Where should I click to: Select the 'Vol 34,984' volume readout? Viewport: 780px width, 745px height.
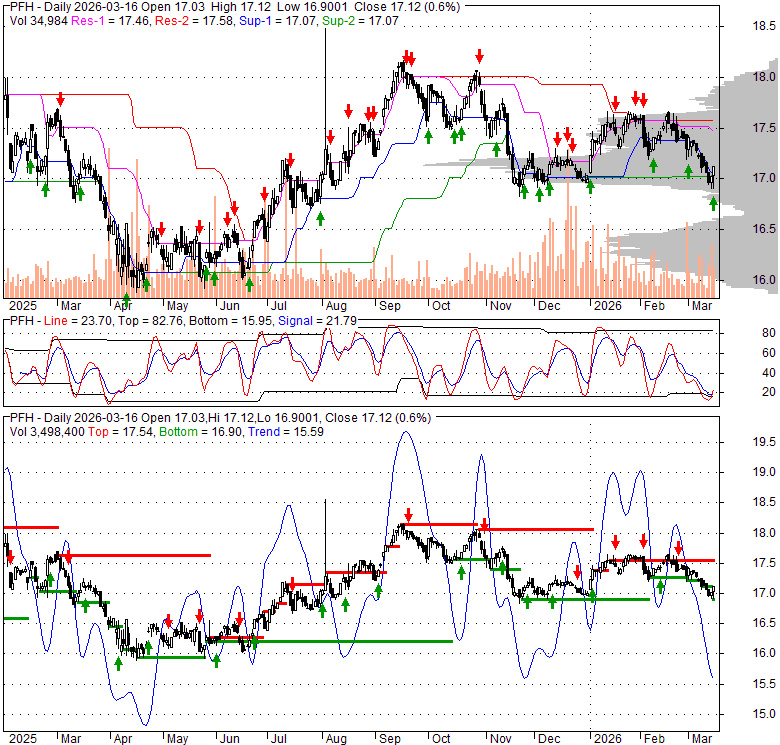(39, 21)
